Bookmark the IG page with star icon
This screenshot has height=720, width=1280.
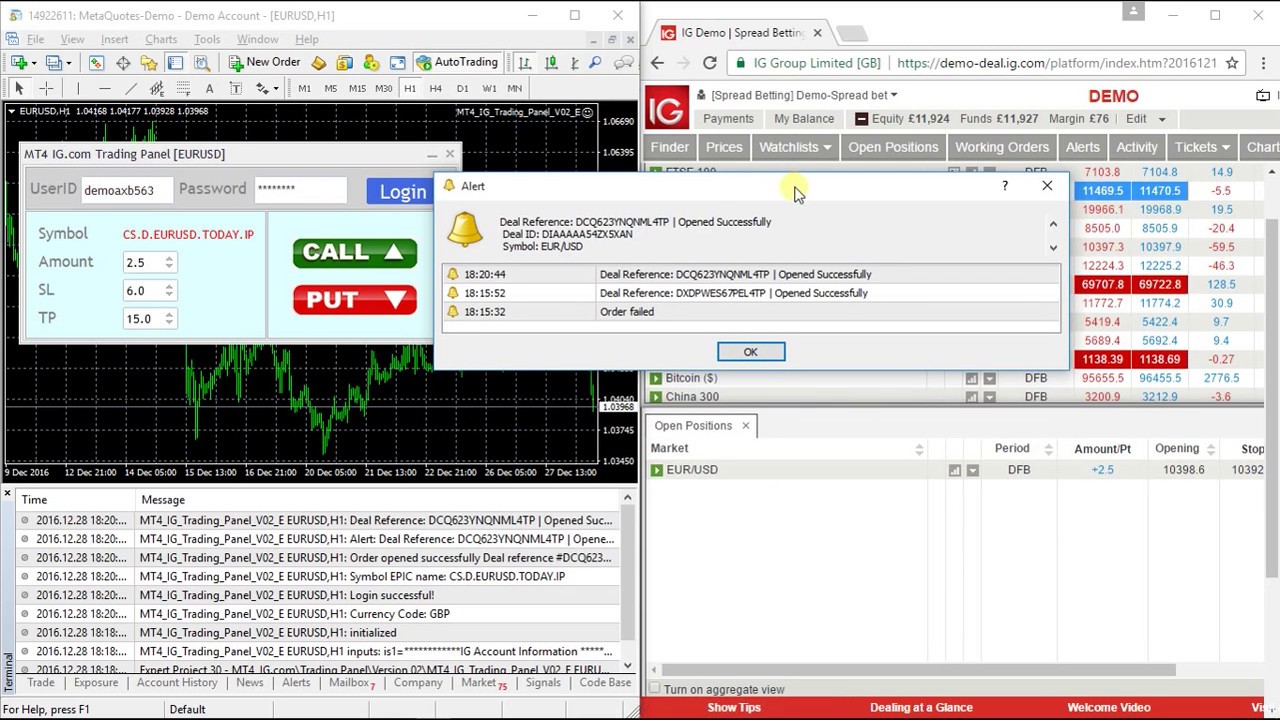pos(1232,63)
